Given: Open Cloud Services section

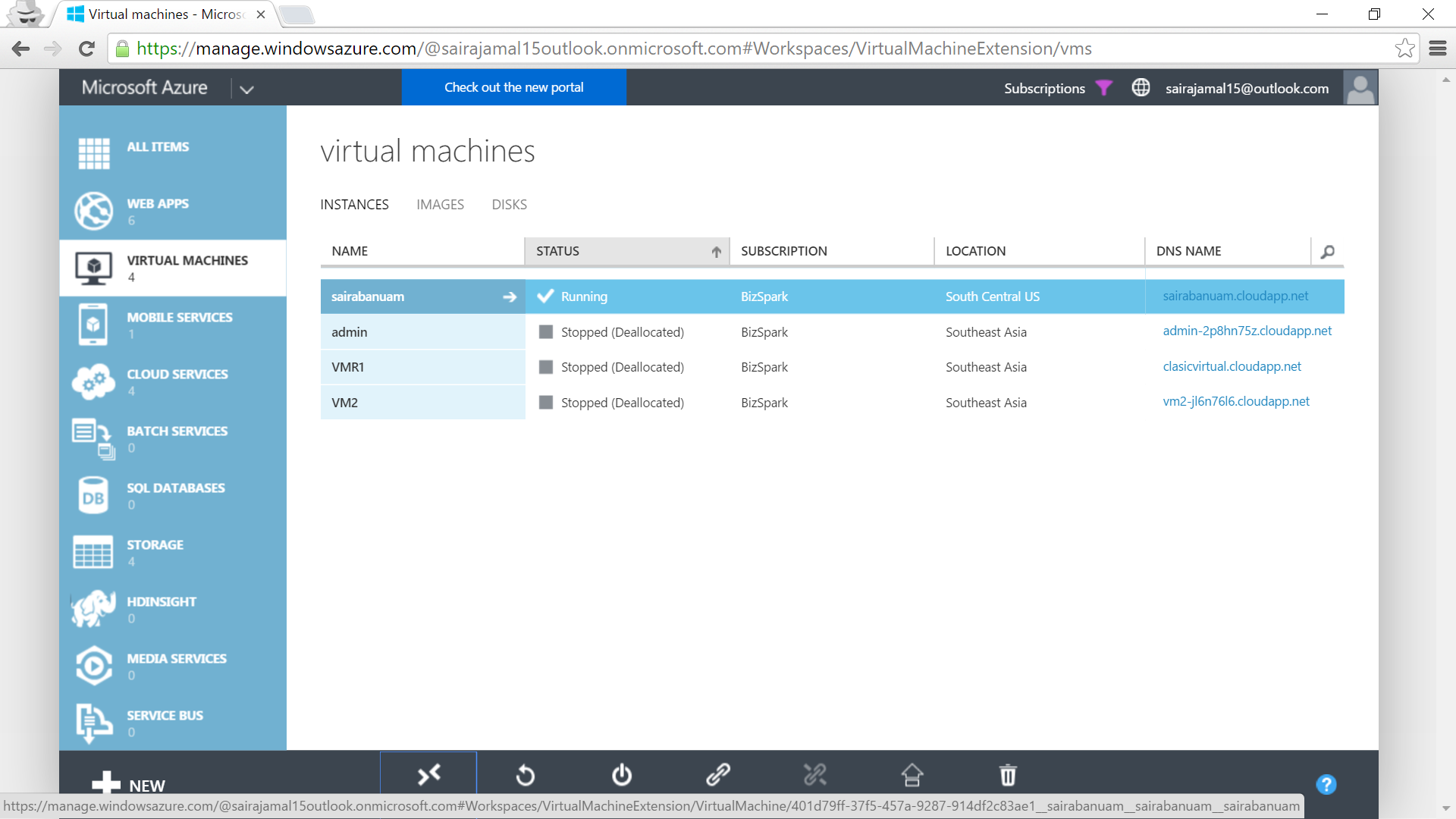Looking at the screenshot, I should pyautogui.click(x=173, y=381).
